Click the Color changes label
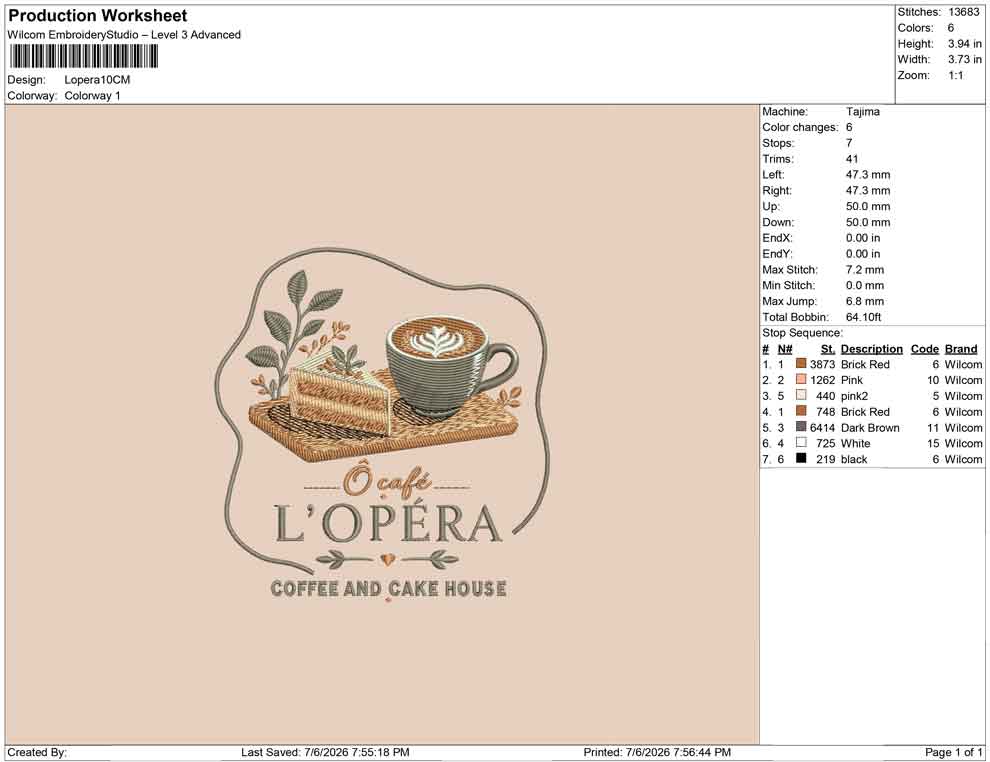This screenshot has width=990, height=762. point(800,127)
